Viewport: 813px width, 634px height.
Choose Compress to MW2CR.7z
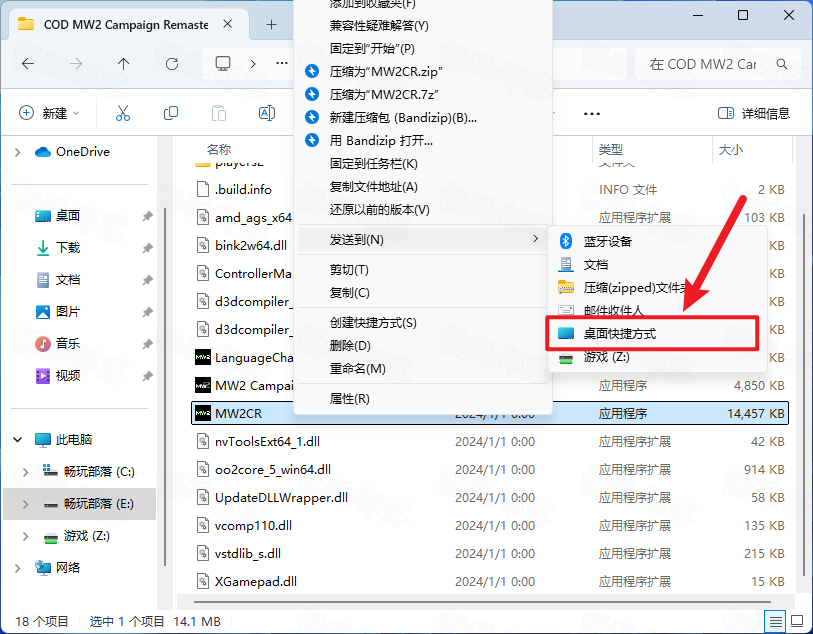[384, 94]
